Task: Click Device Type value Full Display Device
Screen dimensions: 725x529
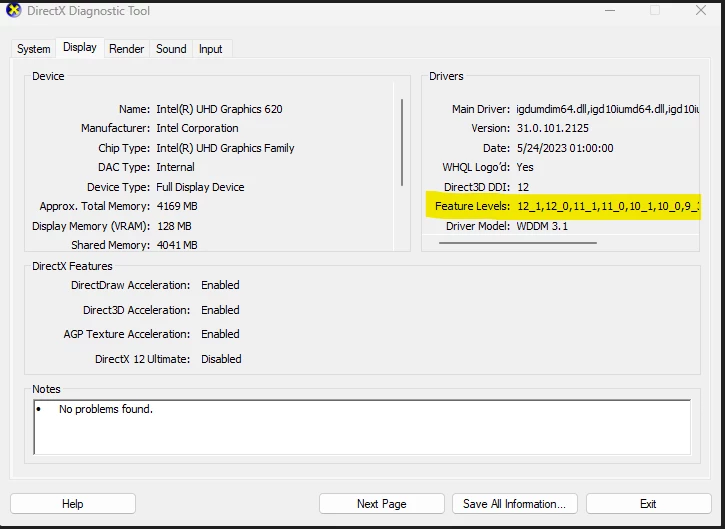Action: point(200,187)
